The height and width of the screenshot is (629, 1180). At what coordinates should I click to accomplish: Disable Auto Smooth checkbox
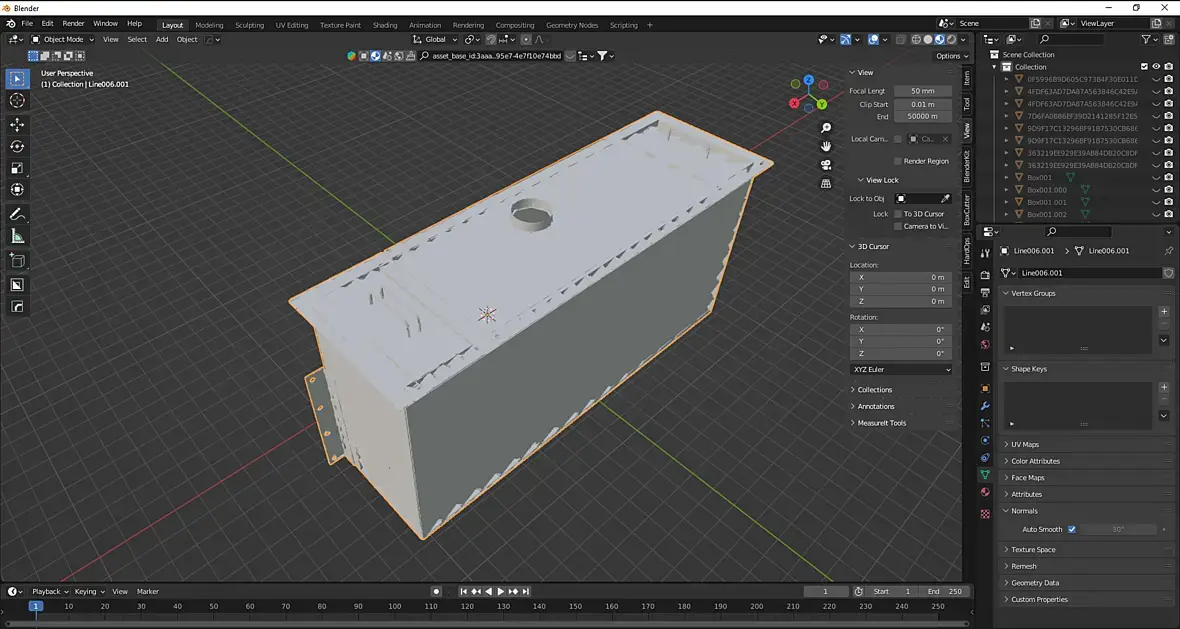[1071, 529]
